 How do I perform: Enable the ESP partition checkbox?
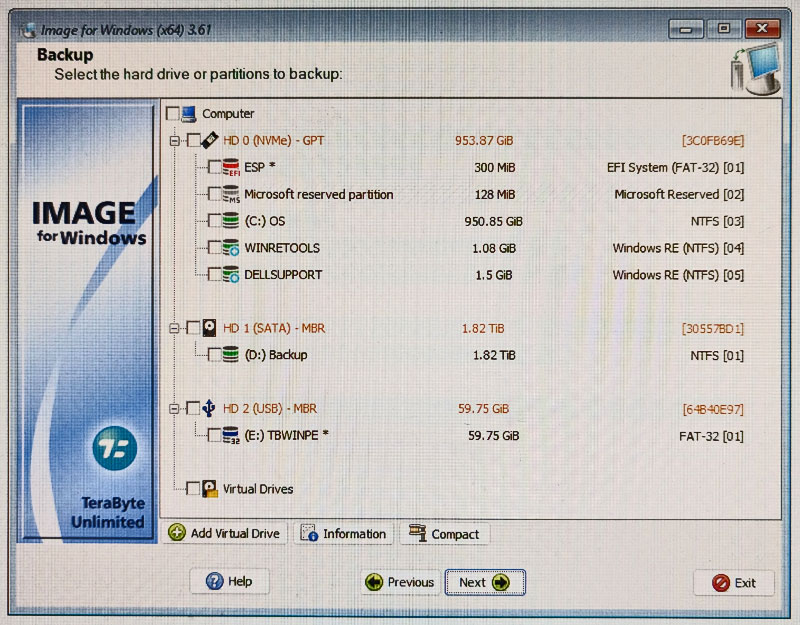pyautogui.click(x=215, y=167)
